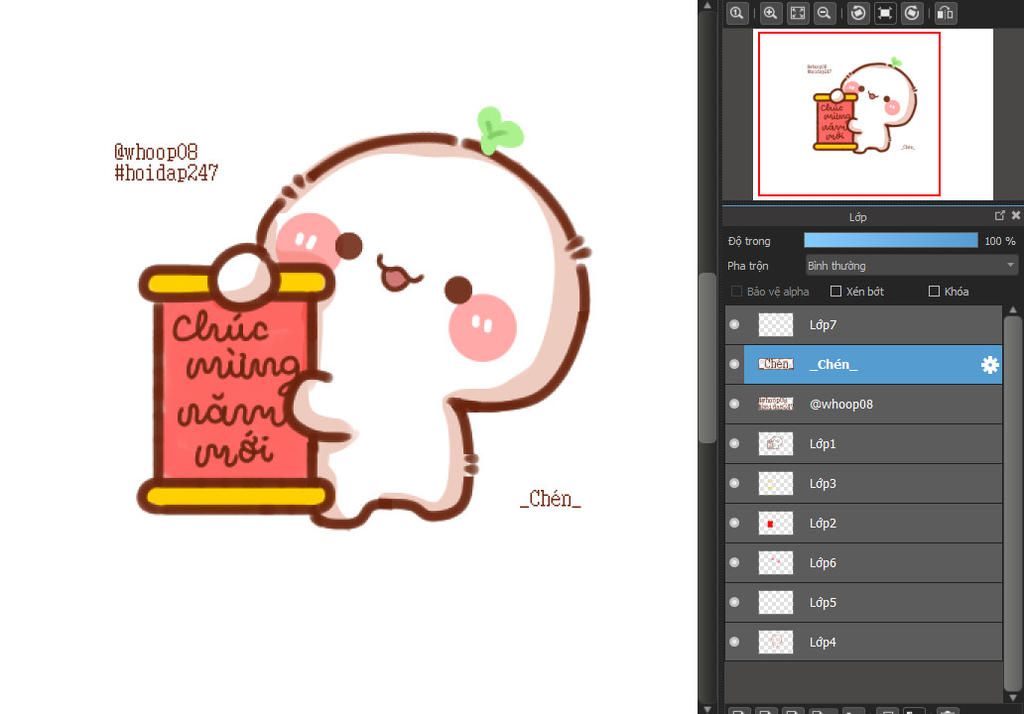Viewport: 1024px width, 714px height.
Task: Select layer name Lớp3
Action: (823, 483)
